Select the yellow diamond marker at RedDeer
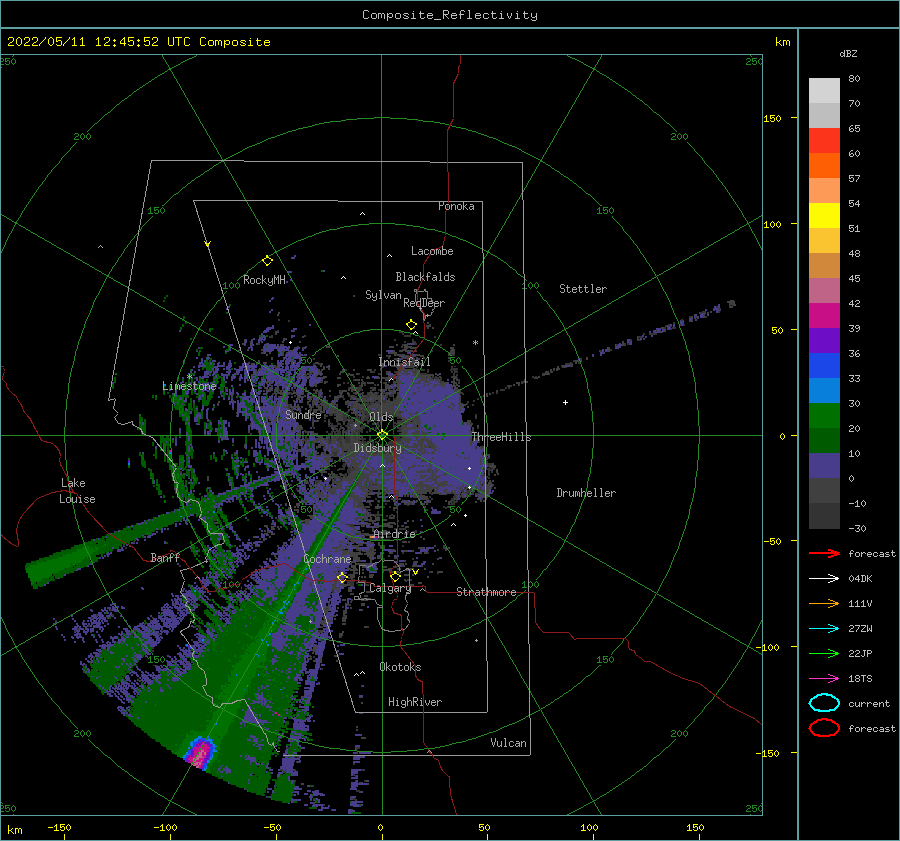 411,324
